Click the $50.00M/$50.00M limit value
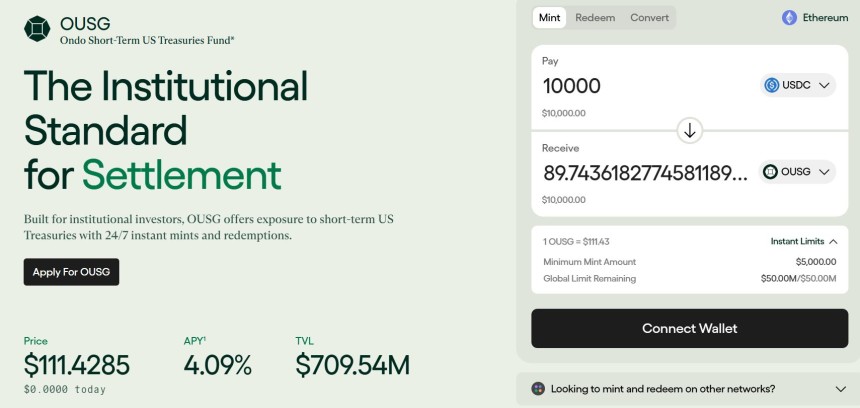Viewport: 860px width, 408px height. [x=799, y=278]
